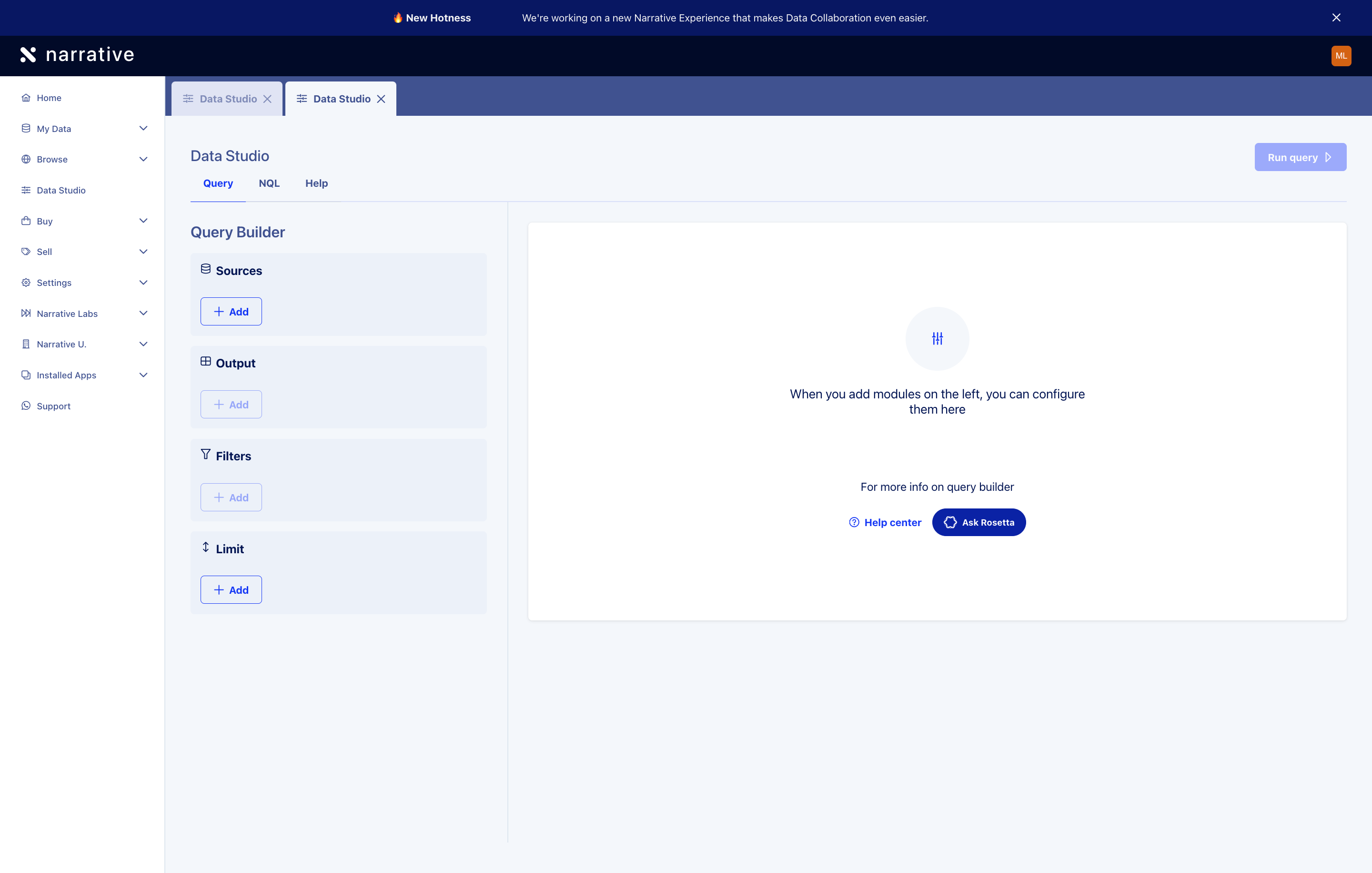1372x873 pixels.
Task: Expand the Sell menu chevron
Action: 143,251
